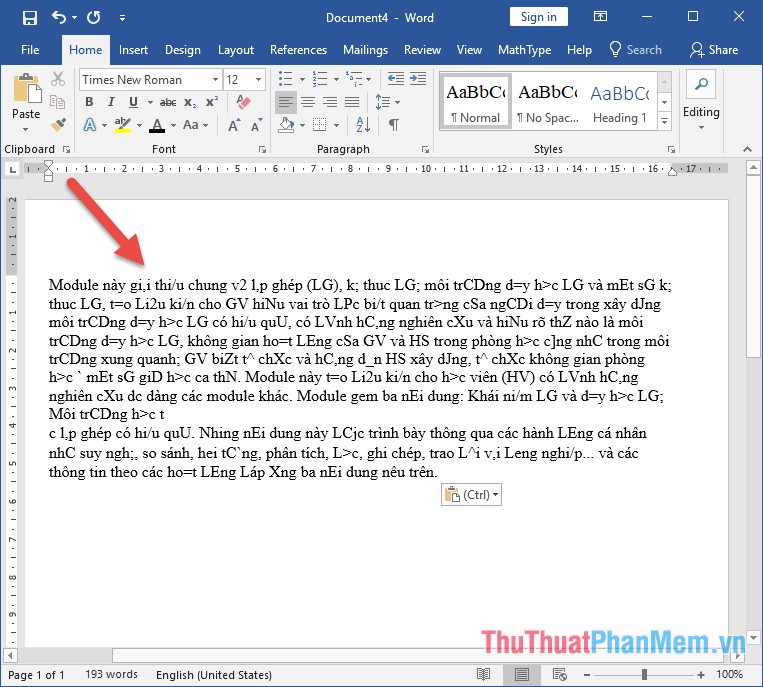Click the zoom slider handle
The width and height of the screenshot is (763, 687).
coord(644,674)
